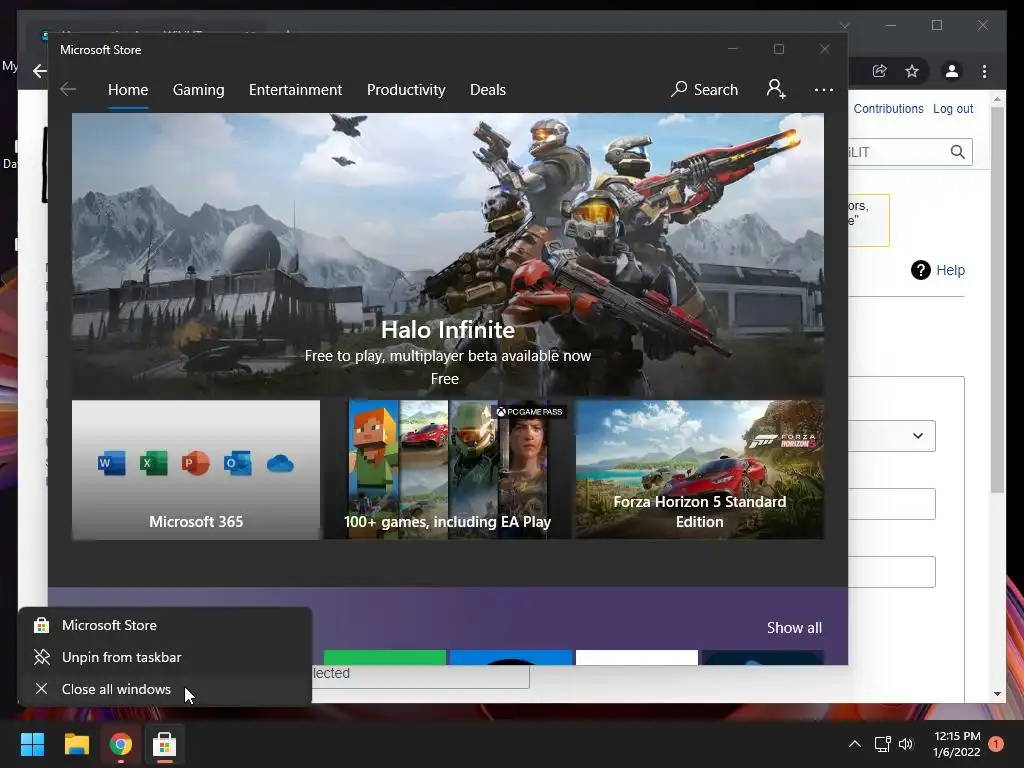Open the clock and date flyout
The height and width of the screenshot is (768, 1024).
click(957, 744)
